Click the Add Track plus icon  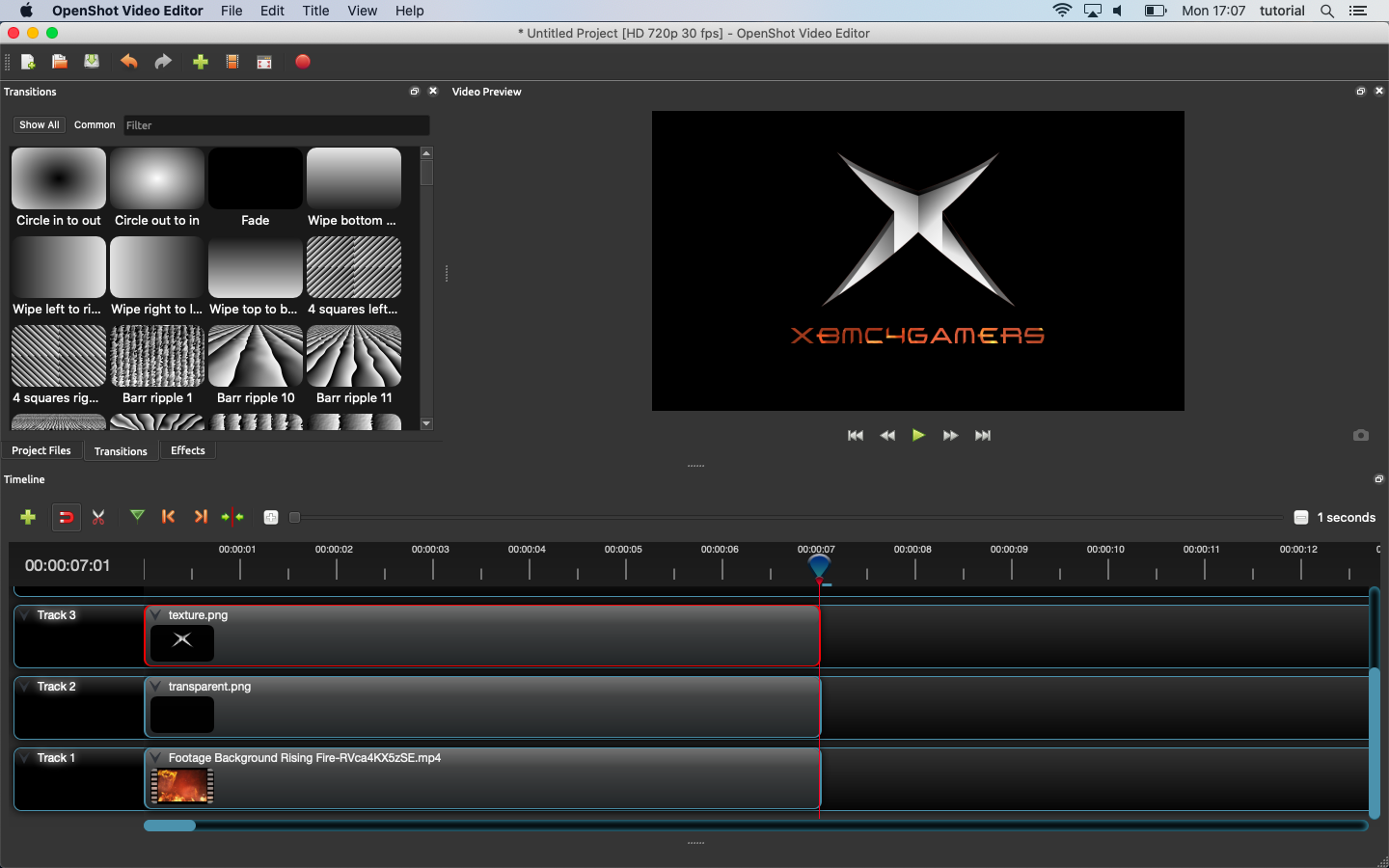click(x=28, y=518)
